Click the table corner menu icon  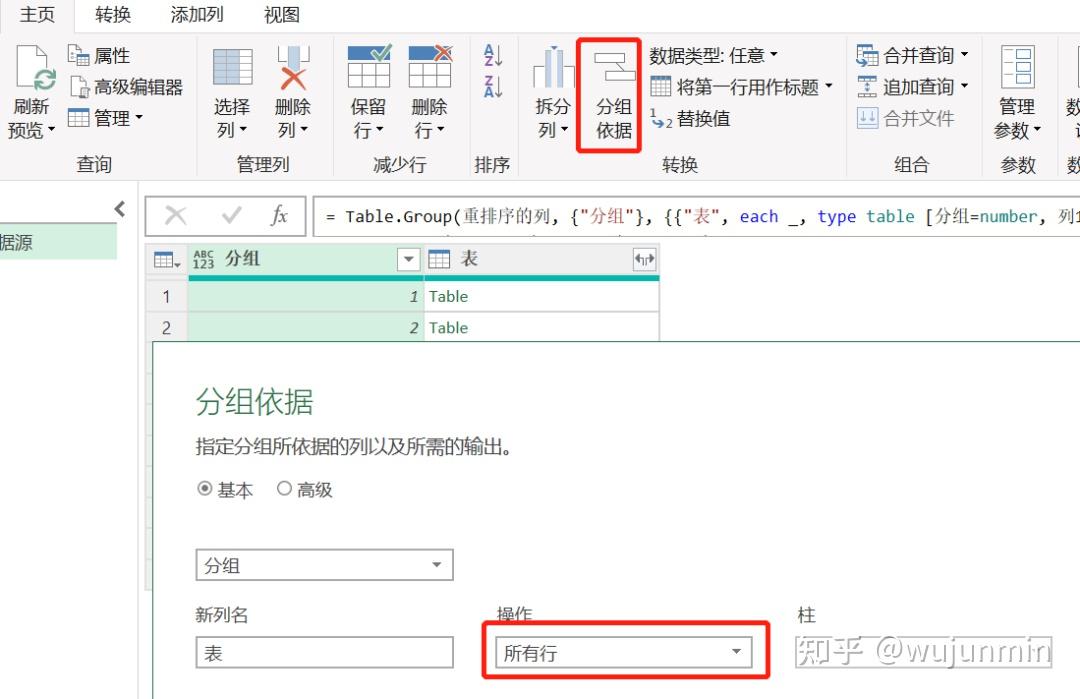(167, 260)
